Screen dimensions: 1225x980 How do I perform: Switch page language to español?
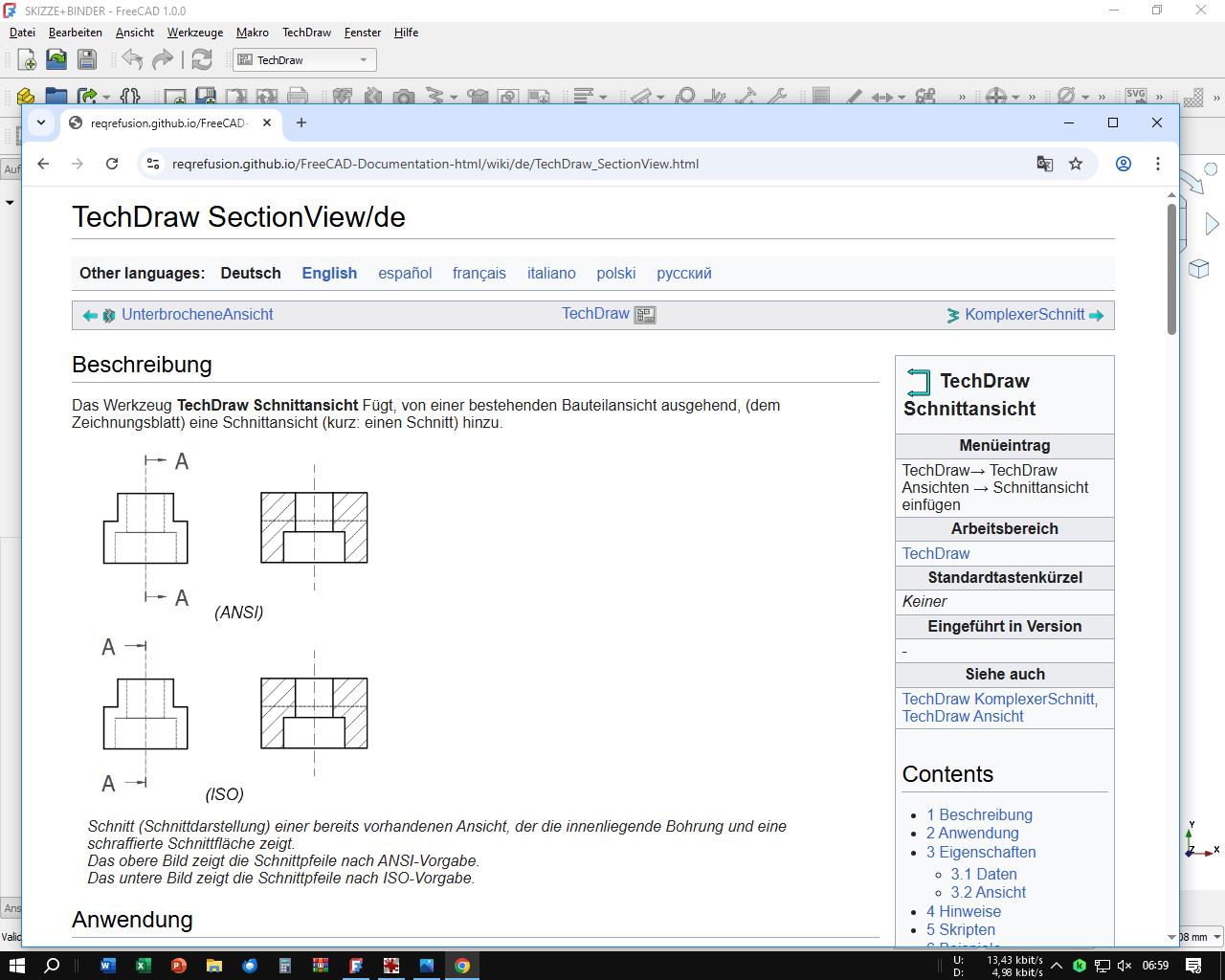click(405, 273)
